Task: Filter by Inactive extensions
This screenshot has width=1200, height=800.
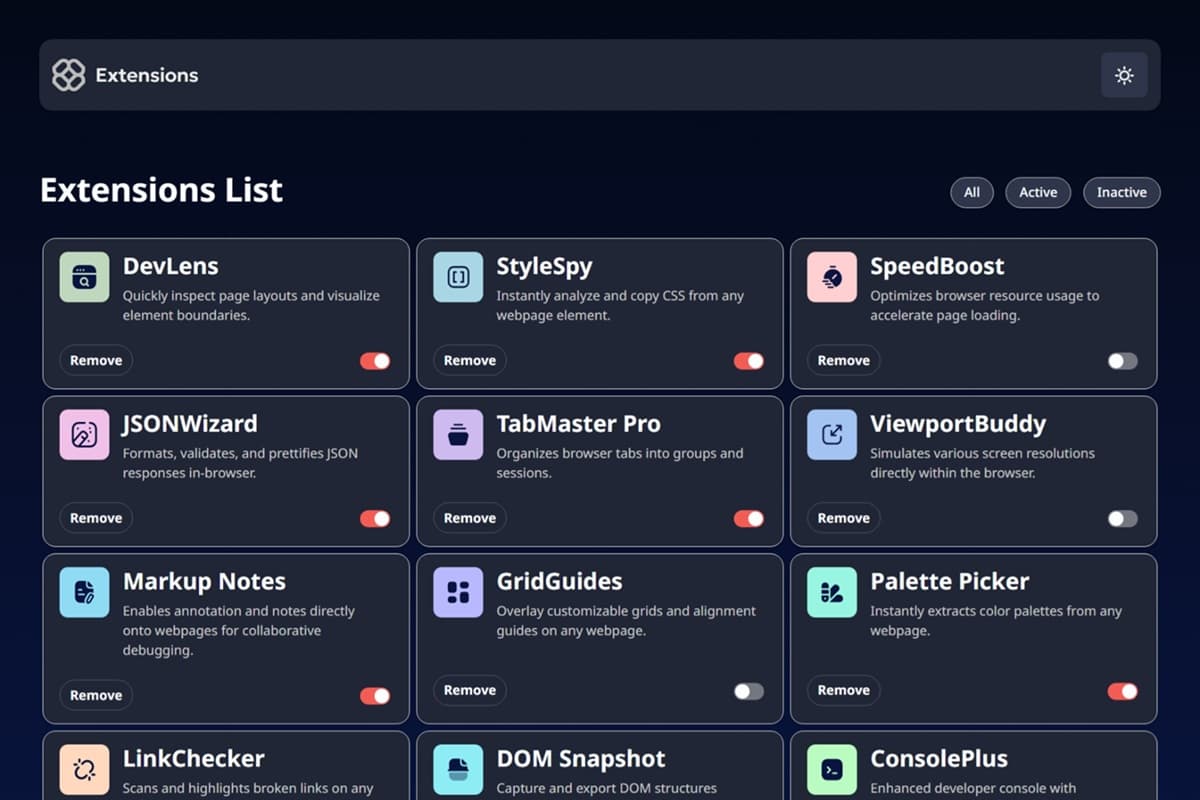Action: click(x=1122, y=193)
